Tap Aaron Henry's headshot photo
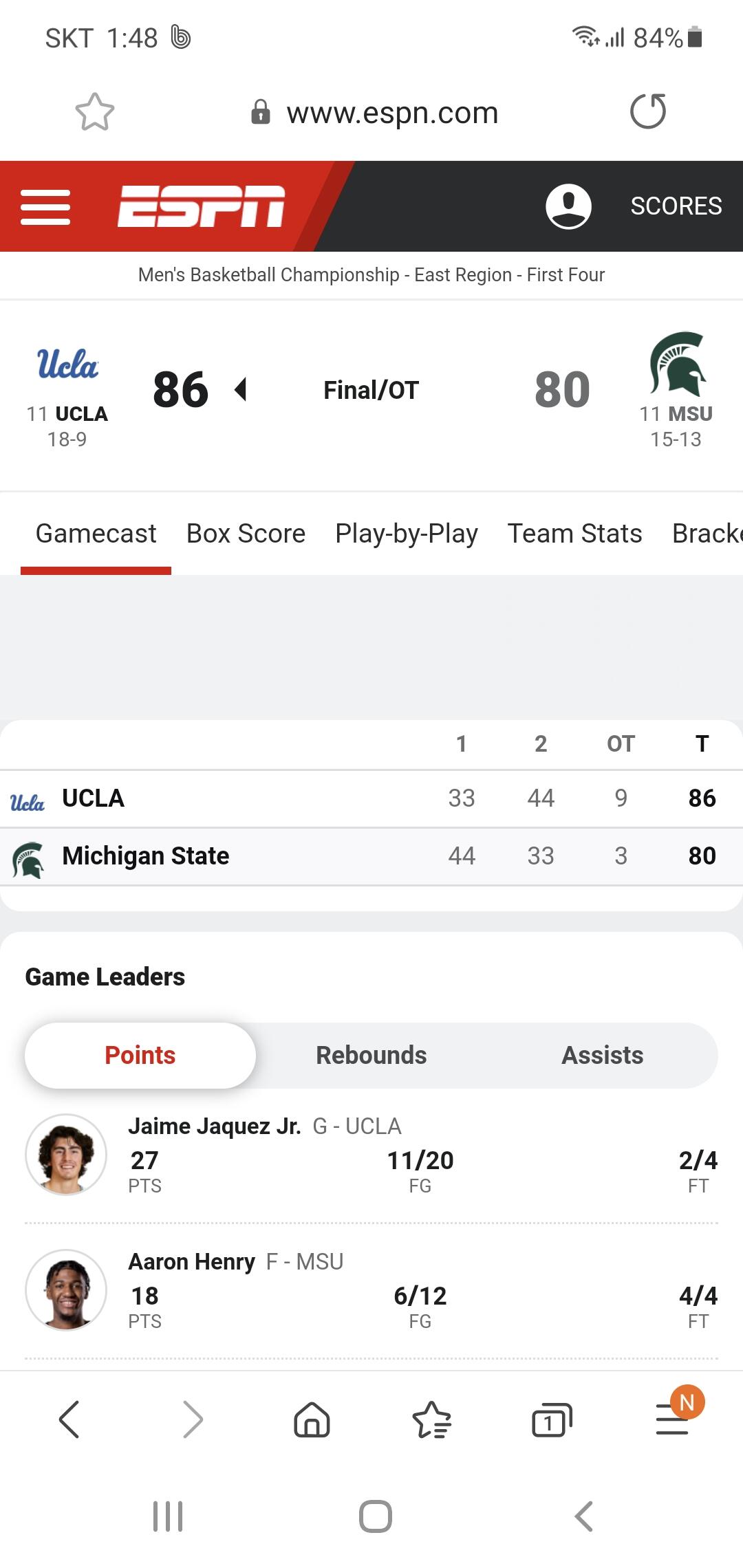This screenshot has height=1568, width=743. (x=66, y=1289)
